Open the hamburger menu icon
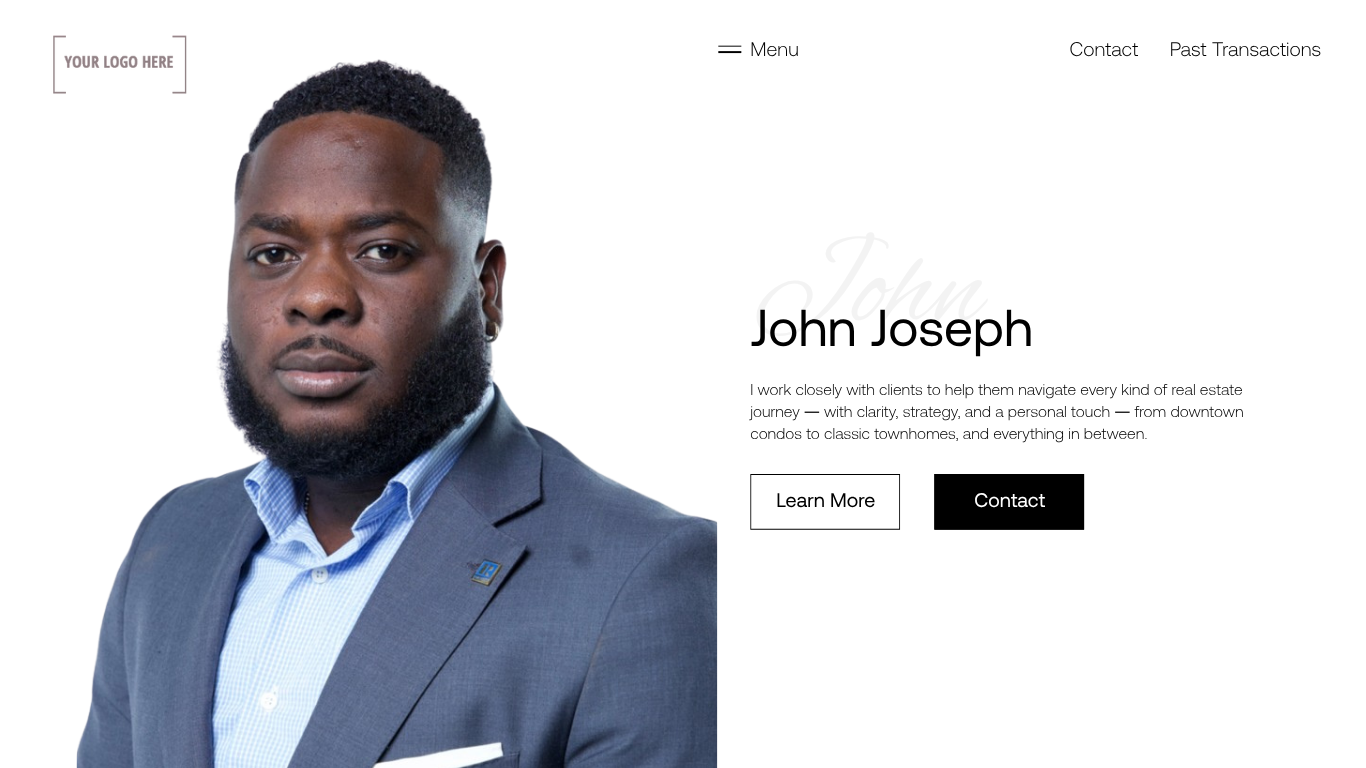 tap(729, 49)
